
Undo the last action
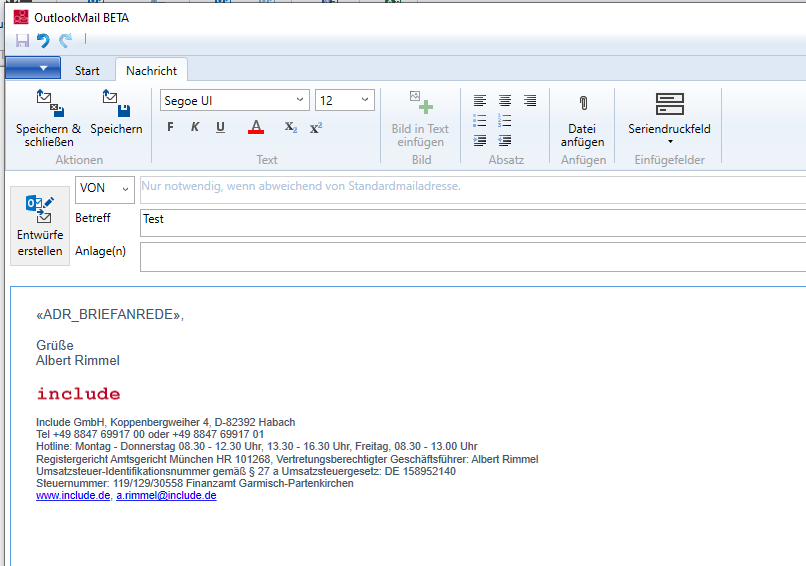(43, 40)
